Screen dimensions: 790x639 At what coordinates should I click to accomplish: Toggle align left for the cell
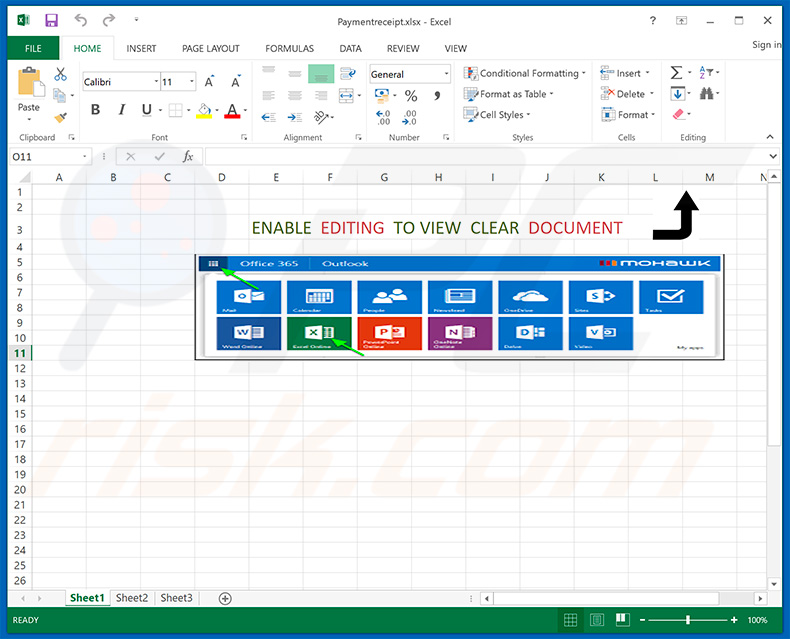click(x=269, y=95)
